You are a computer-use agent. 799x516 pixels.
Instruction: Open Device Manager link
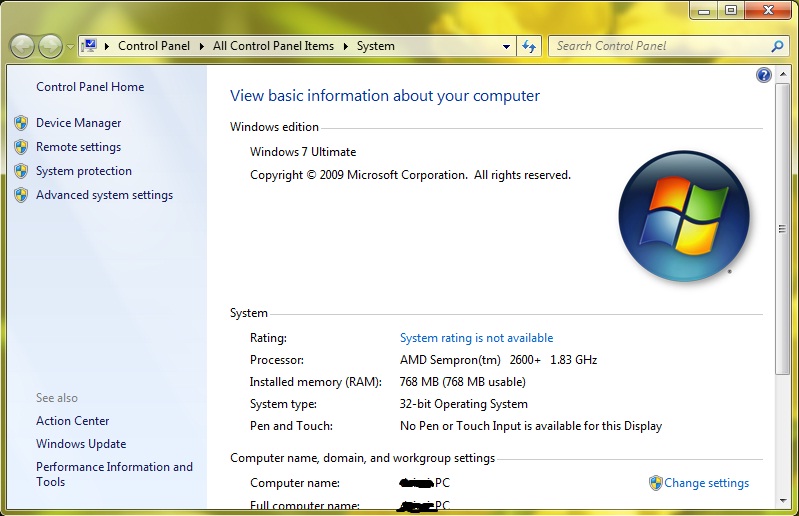pos(78,123)
